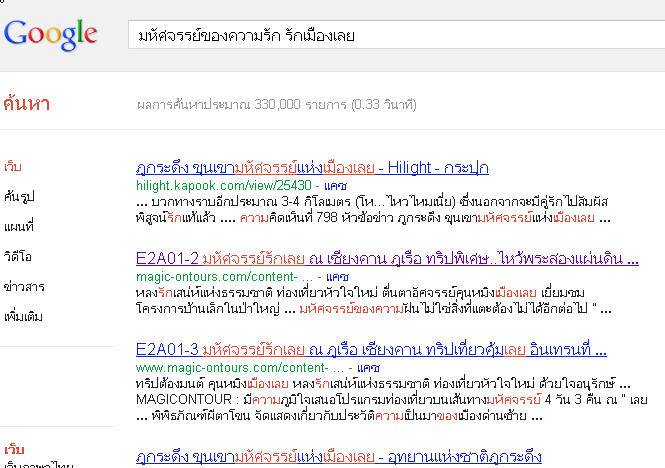Open cached copy of E2A01-2 result
Image resolution: width=665 pixels, height=468 pixels.
click(337, 277)
